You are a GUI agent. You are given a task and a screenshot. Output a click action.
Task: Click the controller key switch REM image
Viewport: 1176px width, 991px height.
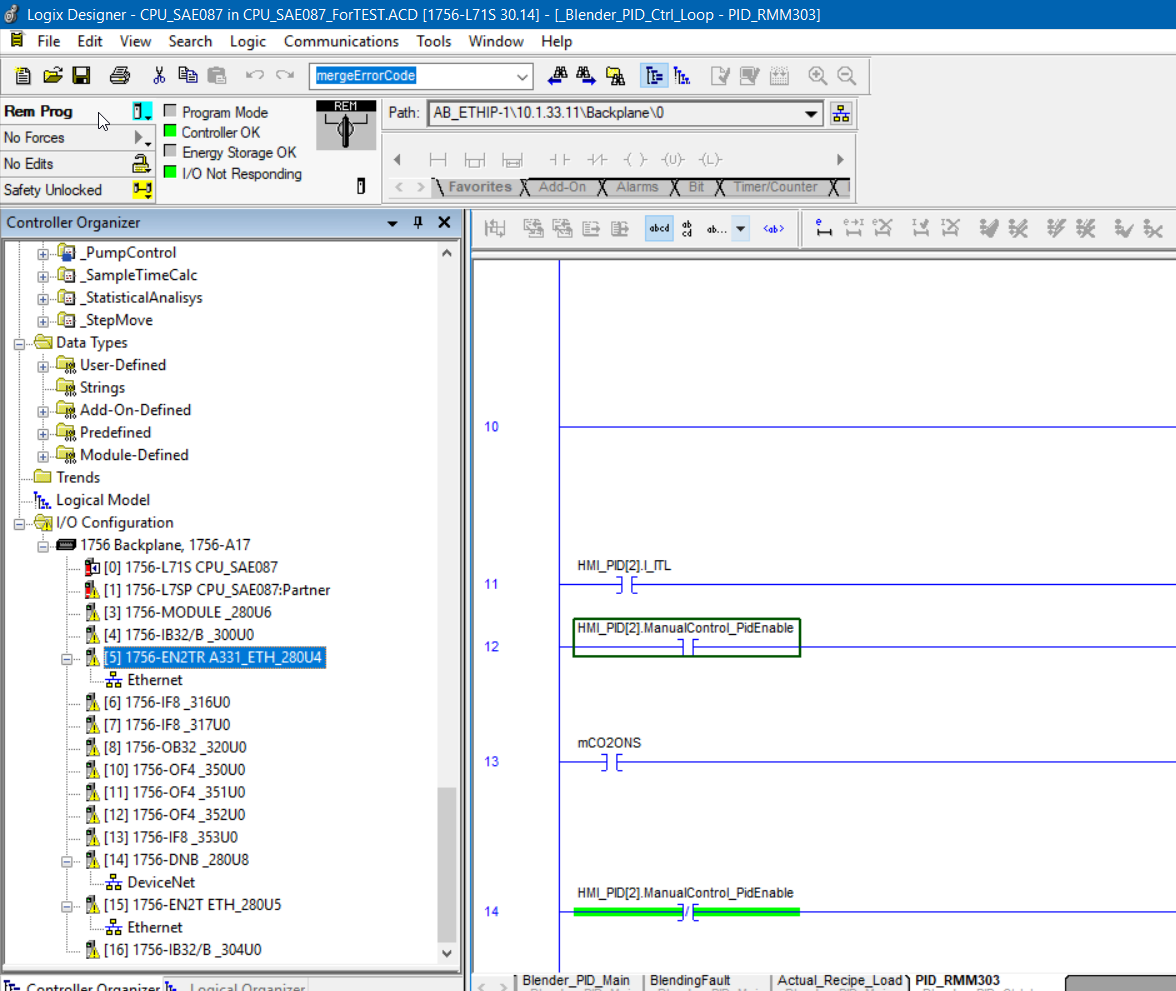point(346,125)
